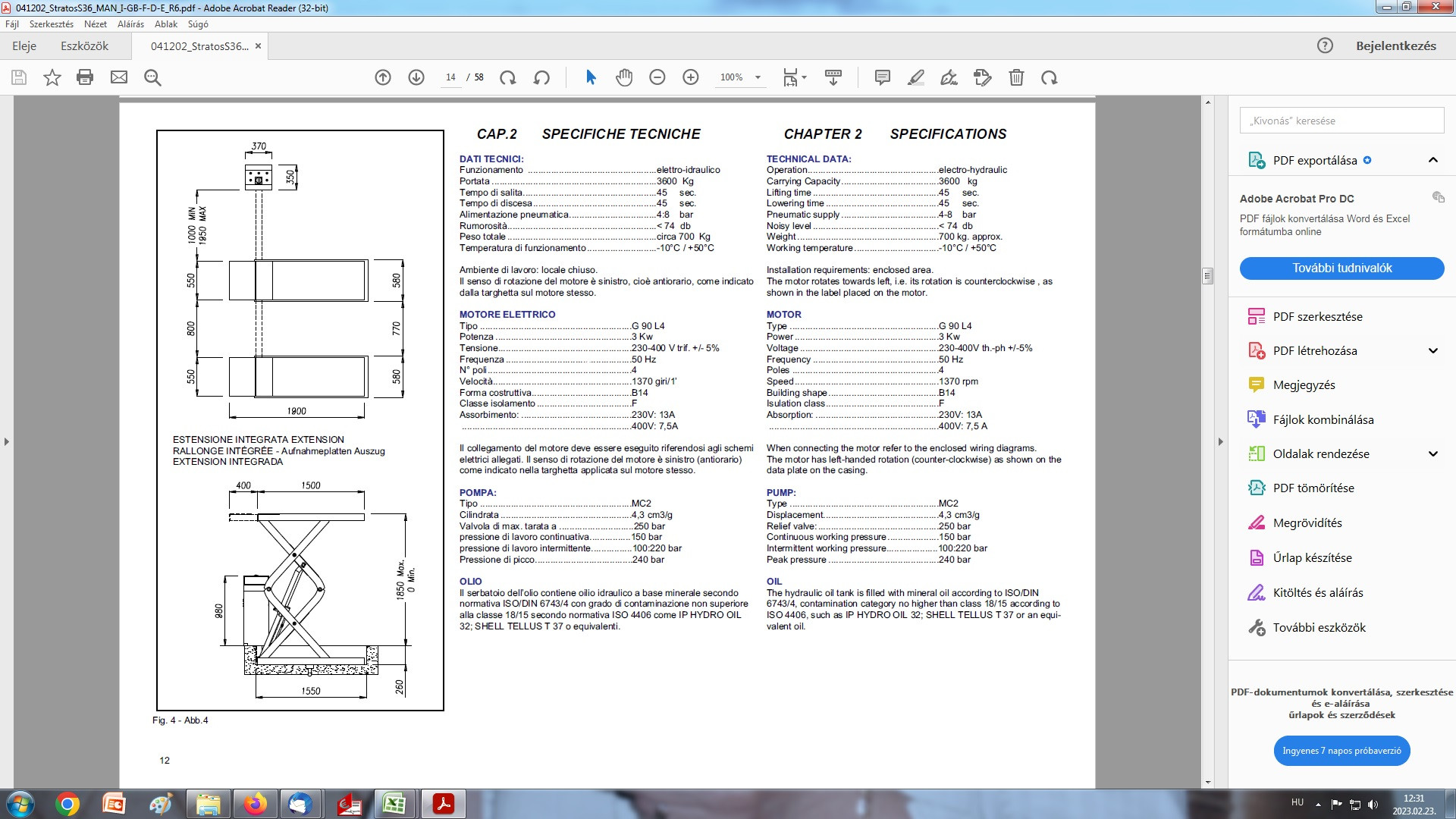Open the Szerkesztés menu

[52, 24]
